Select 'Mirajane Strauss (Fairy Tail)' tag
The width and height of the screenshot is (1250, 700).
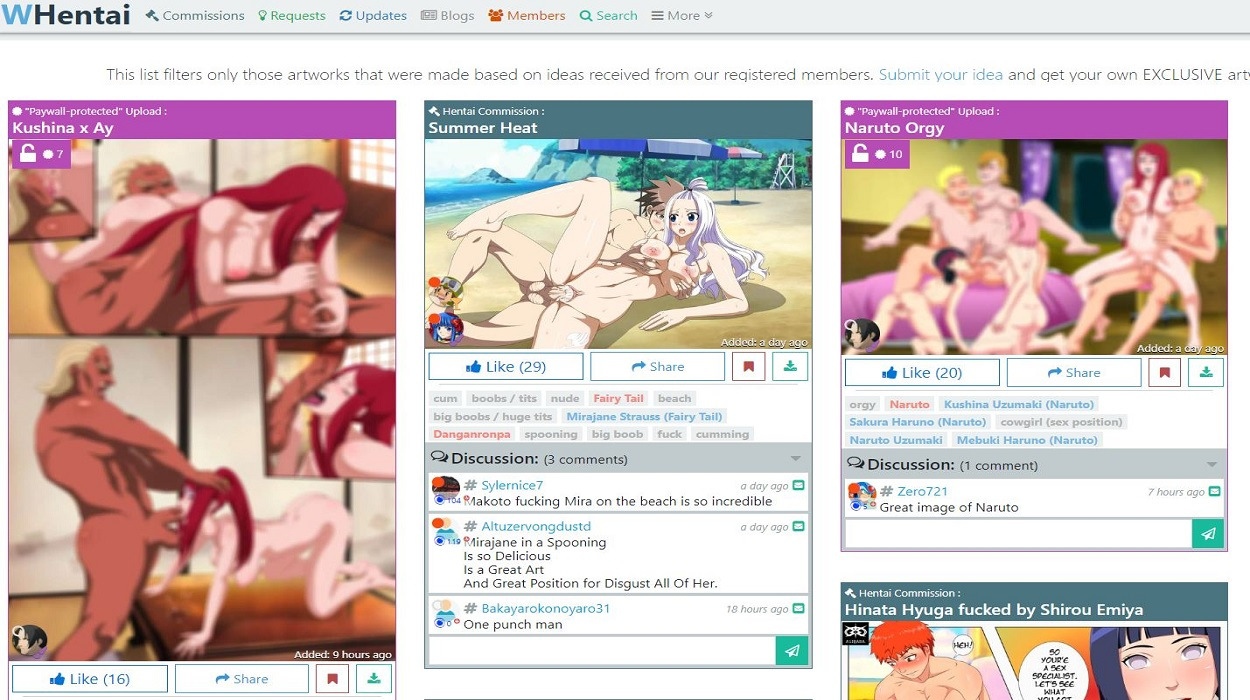pyautogui.click(x=644, y=416)
